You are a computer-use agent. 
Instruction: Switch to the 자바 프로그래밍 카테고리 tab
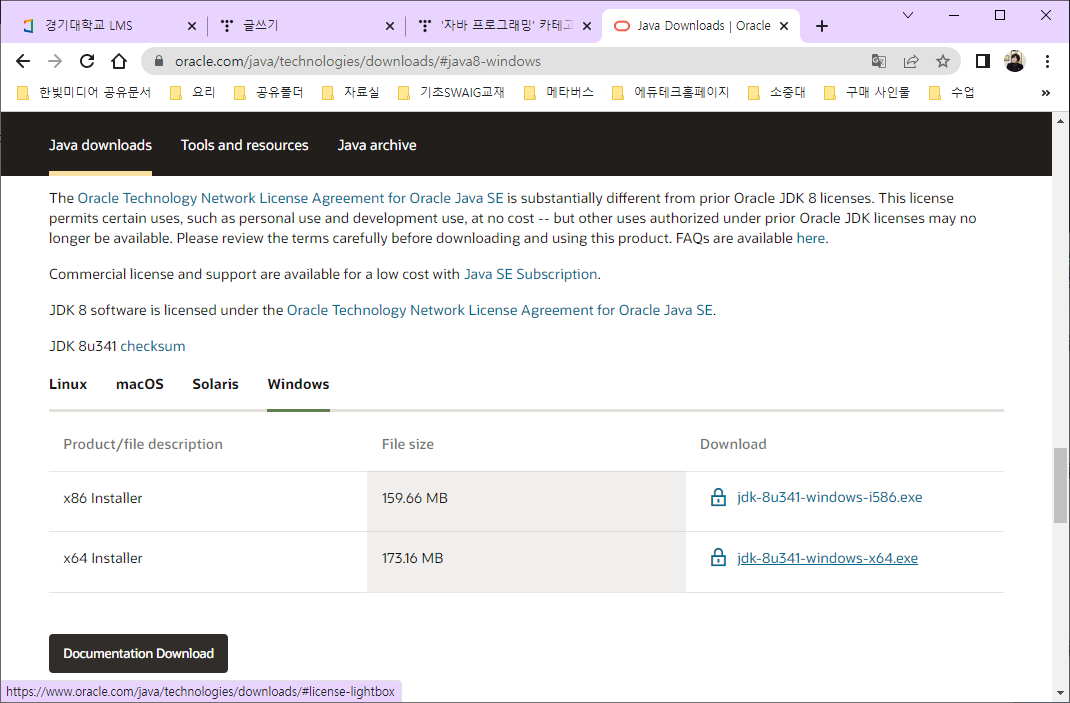502,26
